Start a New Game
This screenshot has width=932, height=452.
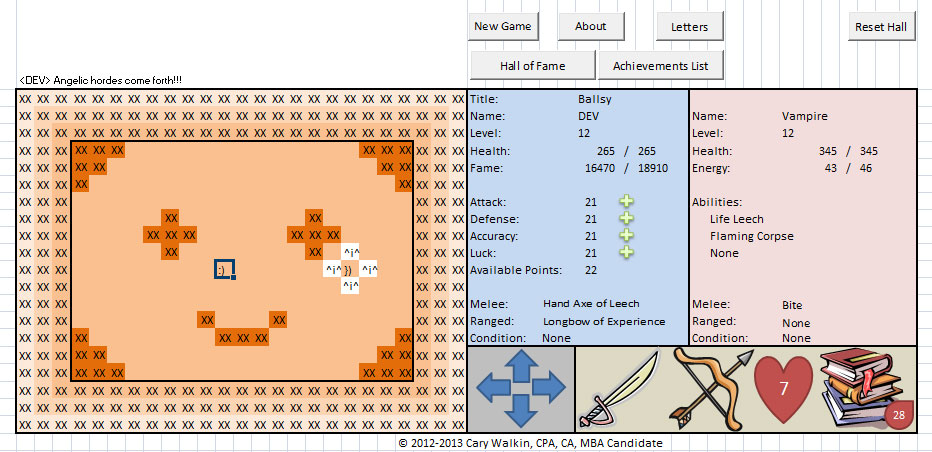(x=503, y=27)
